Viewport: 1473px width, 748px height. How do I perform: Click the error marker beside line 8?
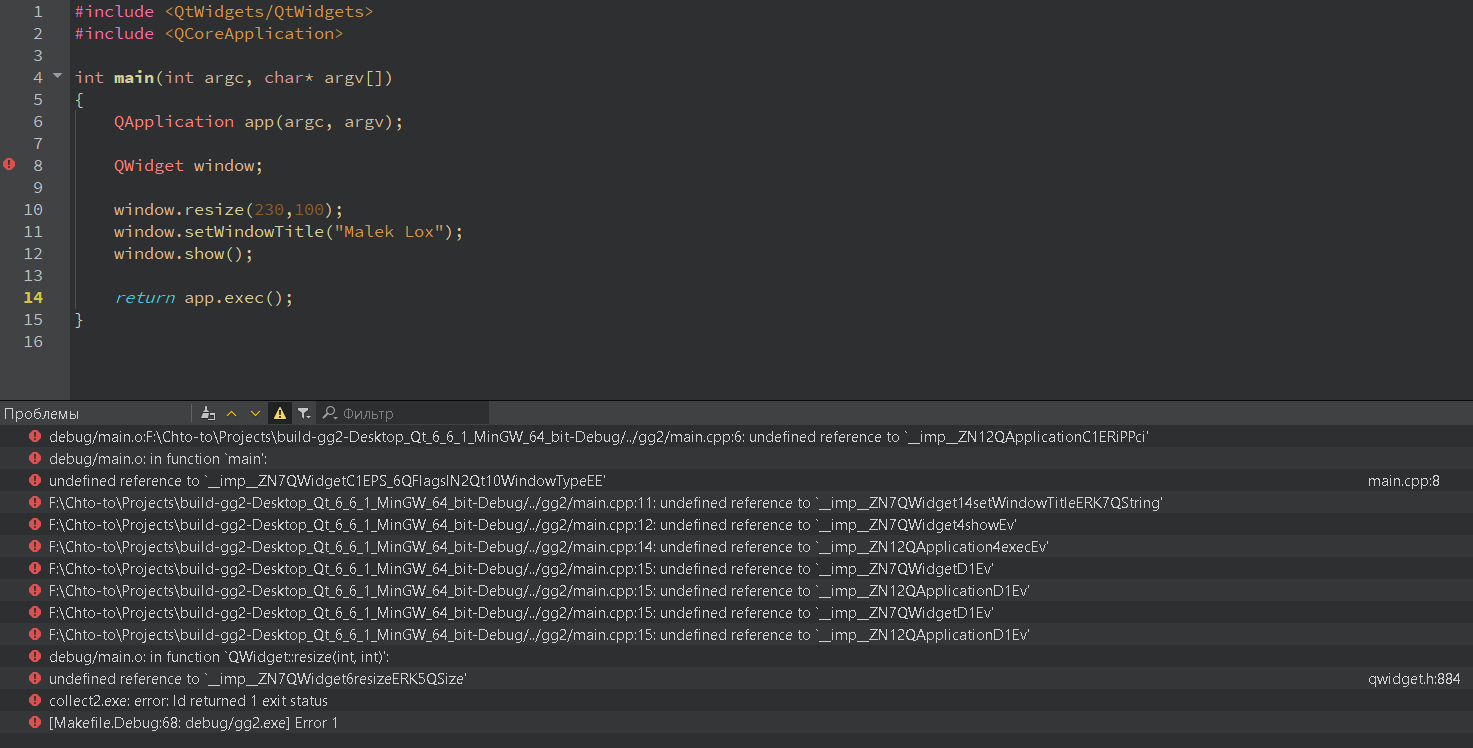click(9, 165)
